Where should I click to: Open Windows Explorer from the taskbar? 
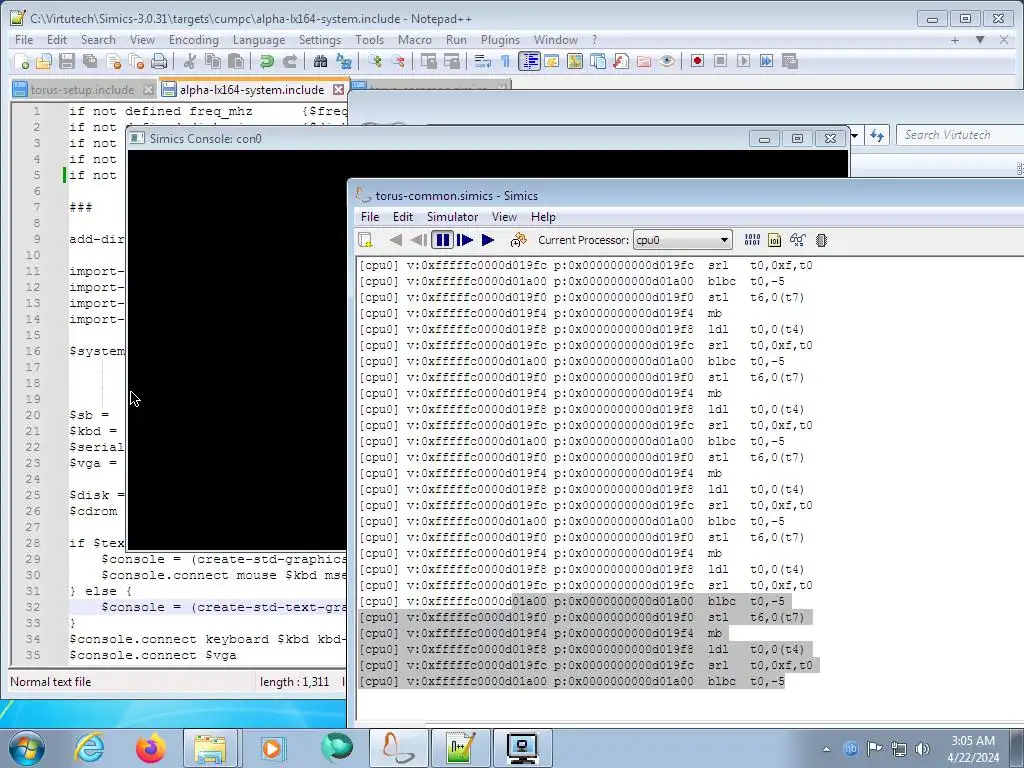(210, 748)
